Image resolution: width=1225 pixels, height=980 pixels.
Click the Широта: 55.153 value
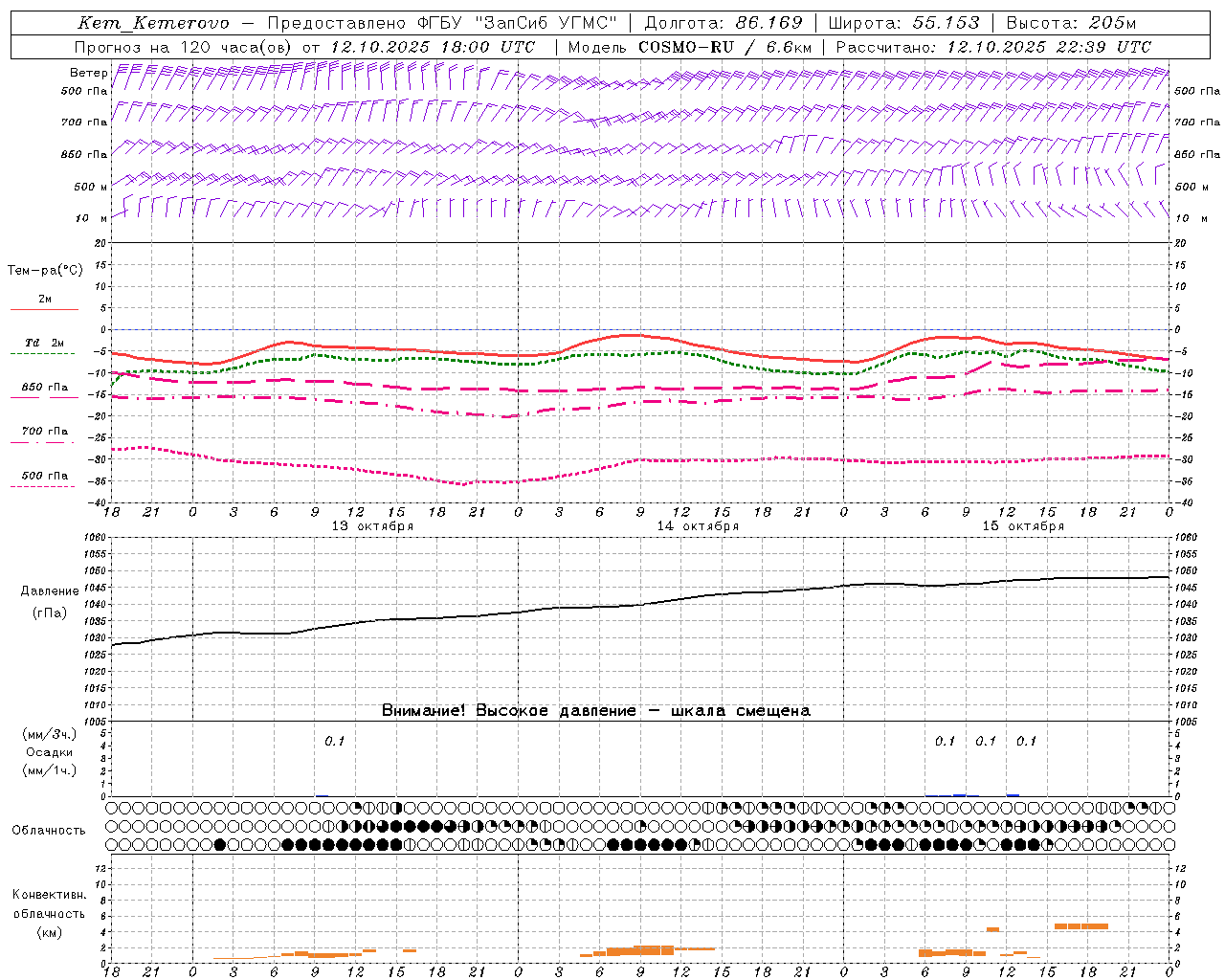pyautogui.click(x=903, y=23)
